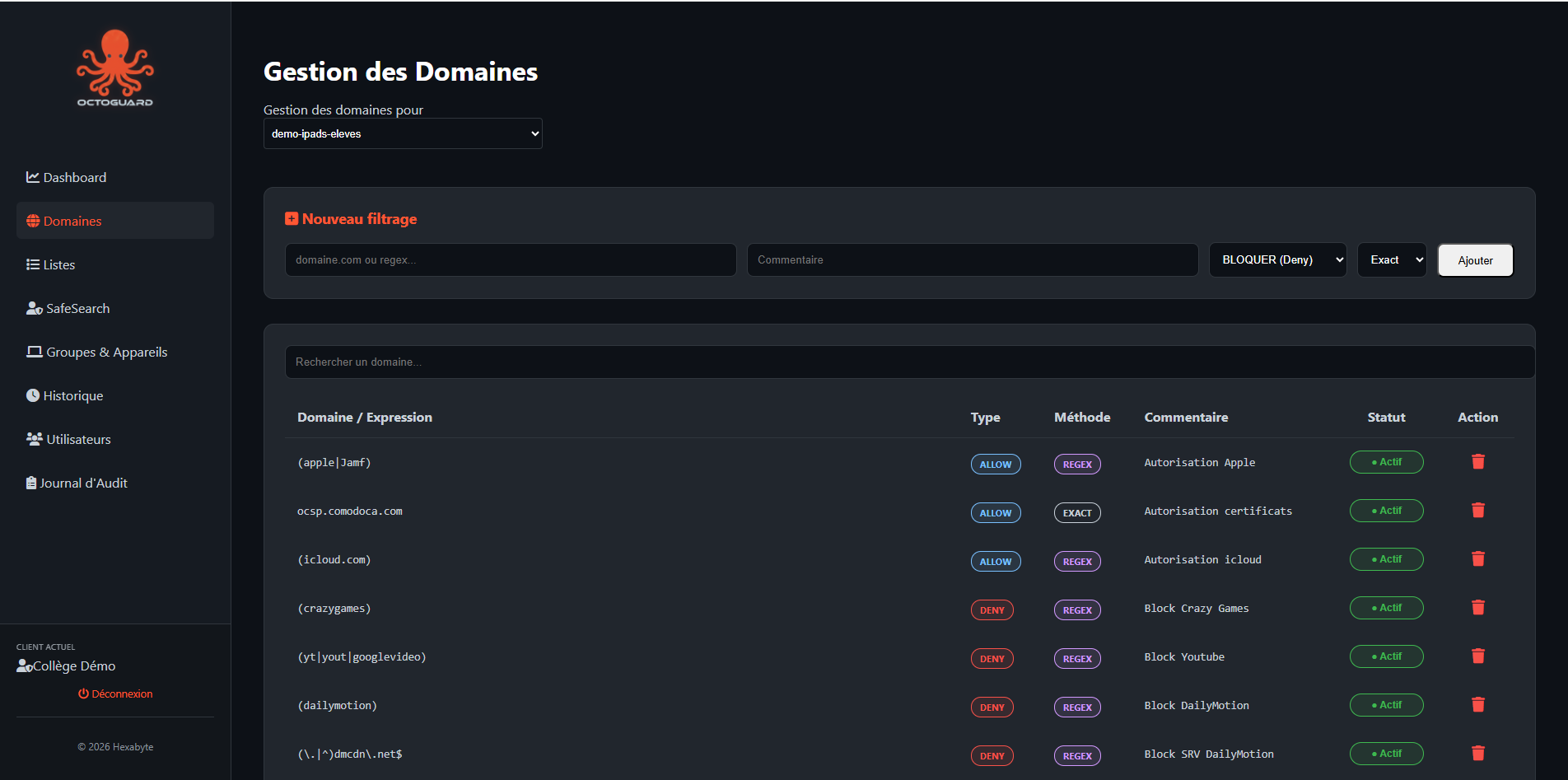Delete the ocsp.comodoca.com rule

point(1478,511)
